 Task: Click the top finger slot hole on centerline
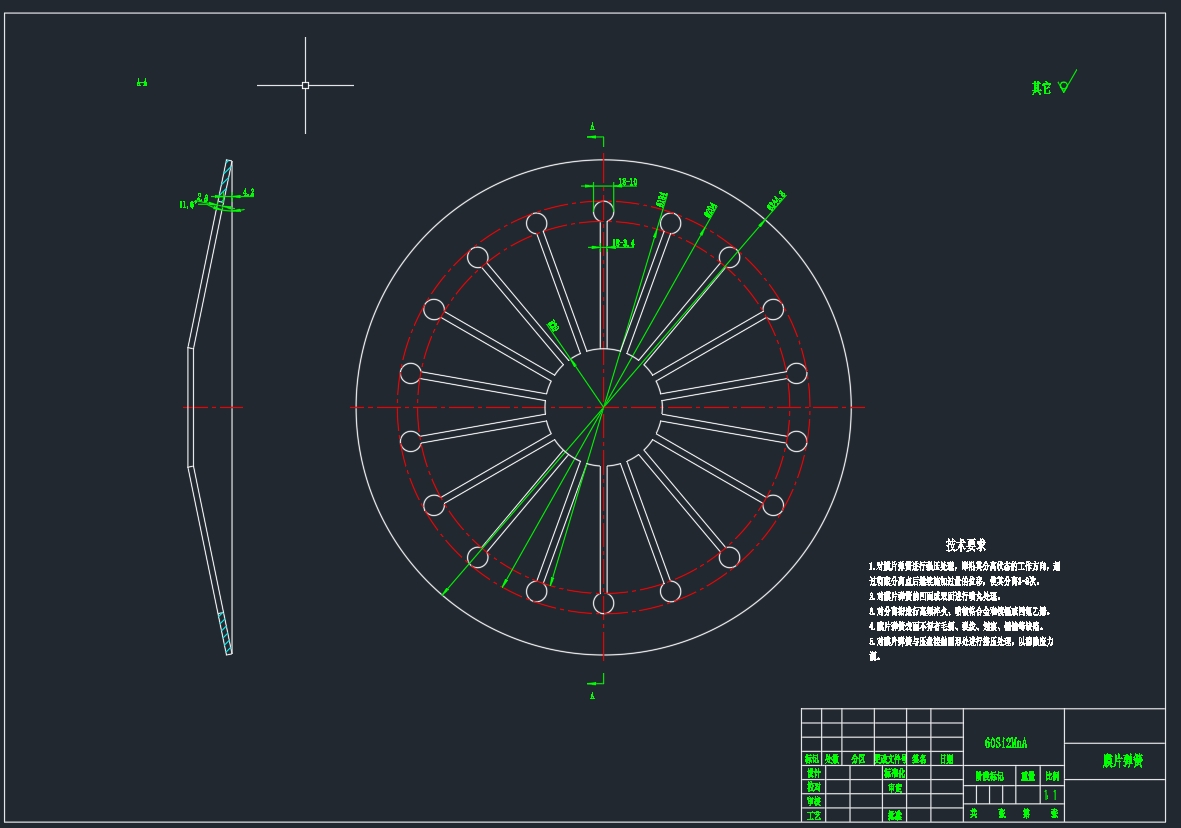[603, 211]
